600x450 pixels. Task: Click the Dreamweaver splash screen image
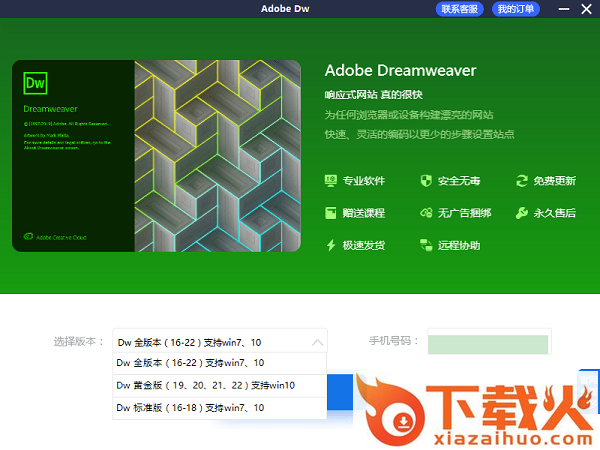pyautogui.click(x=215, y=155)
